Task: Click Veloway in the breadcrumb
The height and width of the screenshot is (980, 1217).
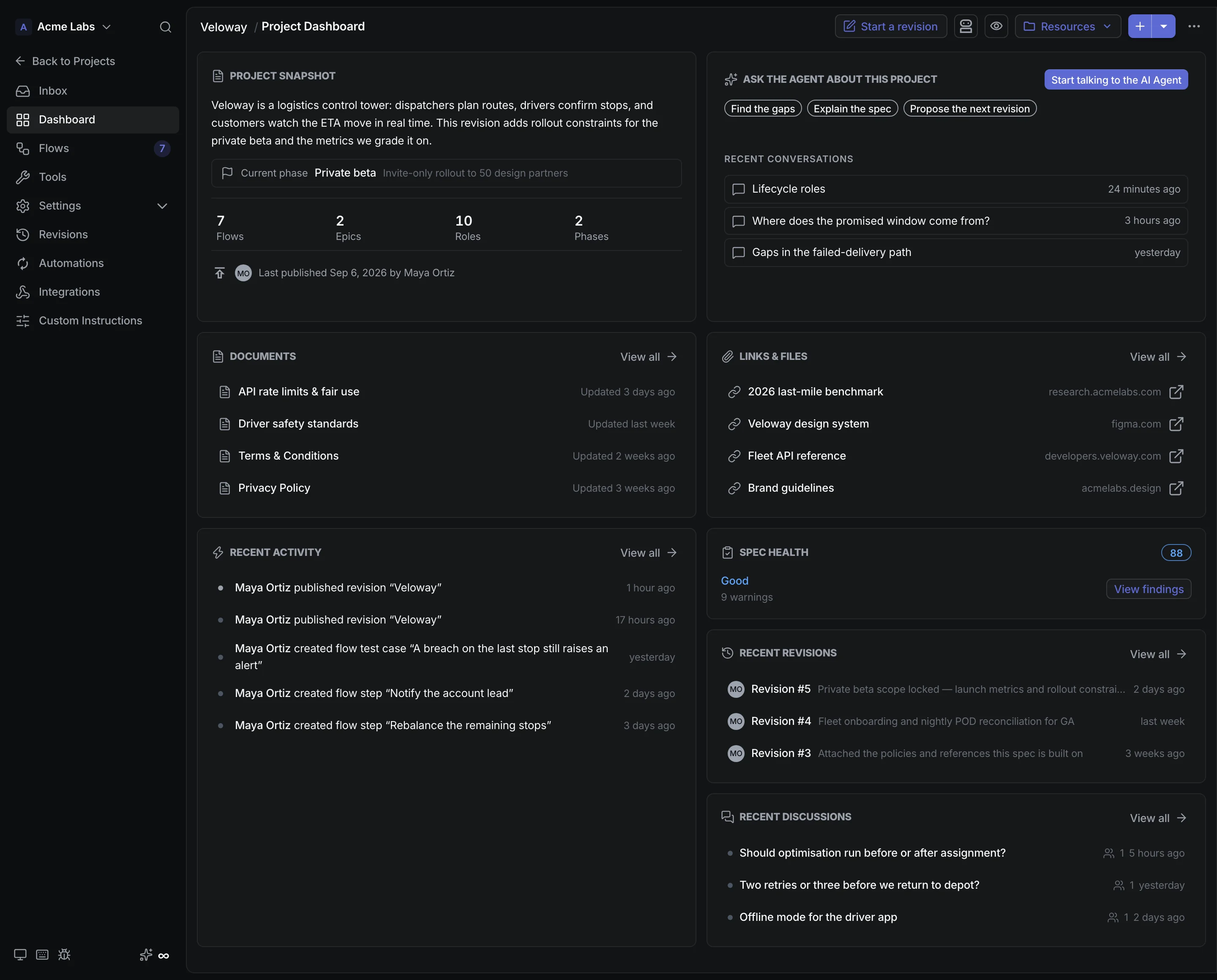Action: tap(224, 27)
